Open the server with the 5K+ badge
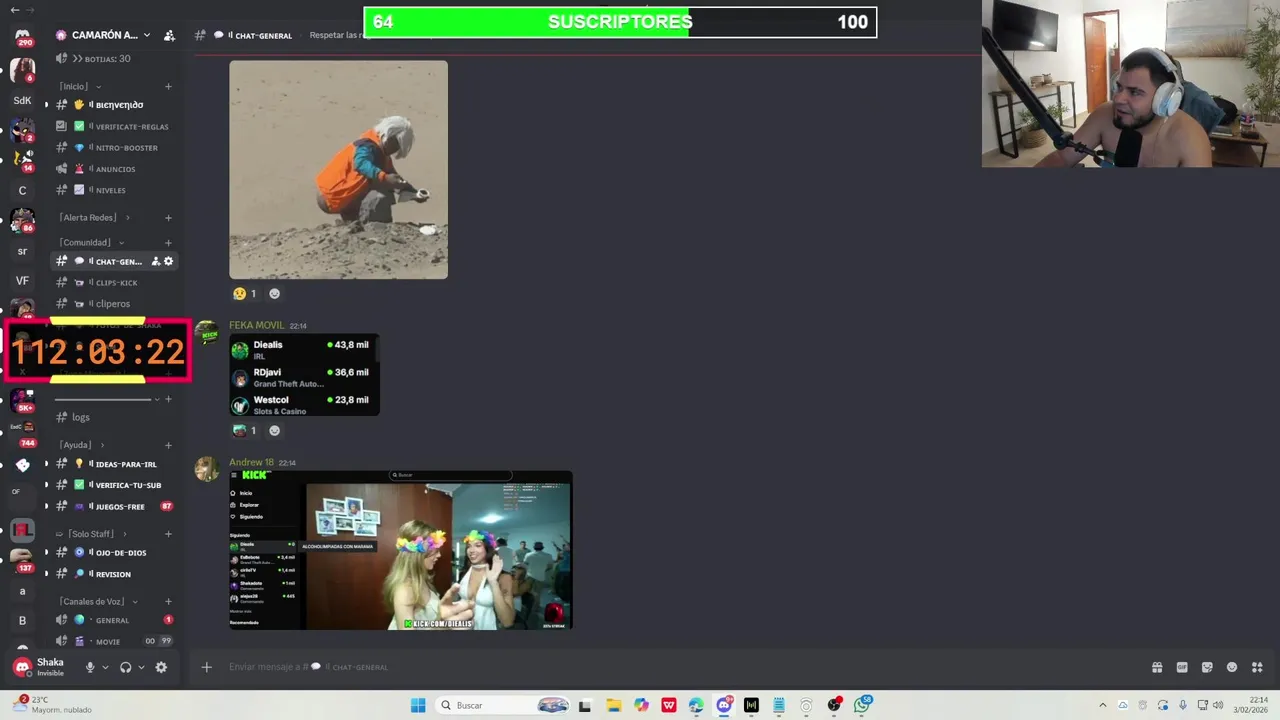1280x720 pixels. 22,400
